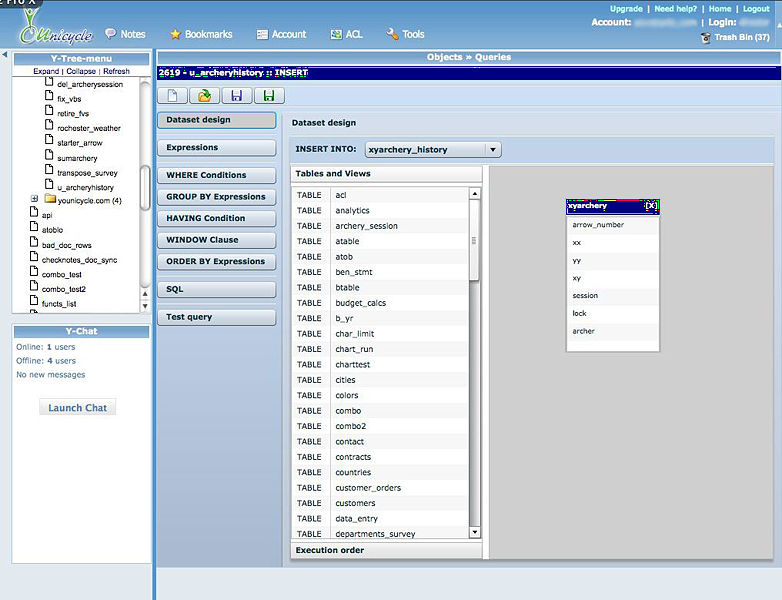Open the Tools menu

click(405, 34)
